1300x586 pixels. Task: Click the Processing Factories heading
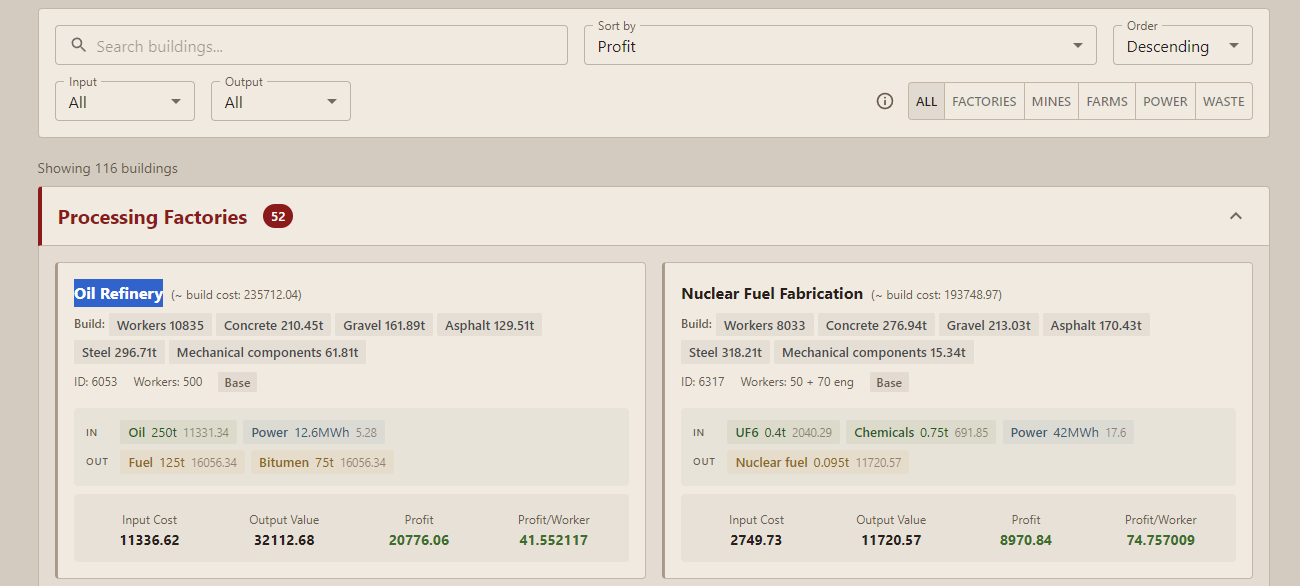[153, 217]
